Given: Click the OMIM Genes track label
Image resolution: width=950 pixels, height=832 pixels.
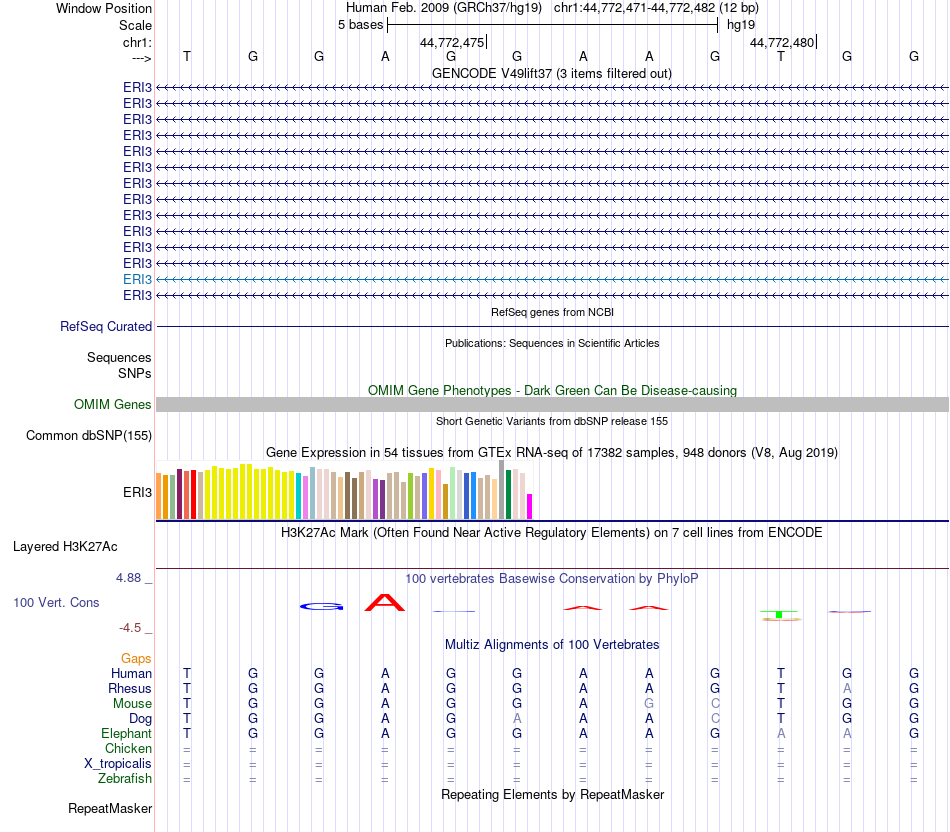Looking at the screenshot, I should [112, 404].
